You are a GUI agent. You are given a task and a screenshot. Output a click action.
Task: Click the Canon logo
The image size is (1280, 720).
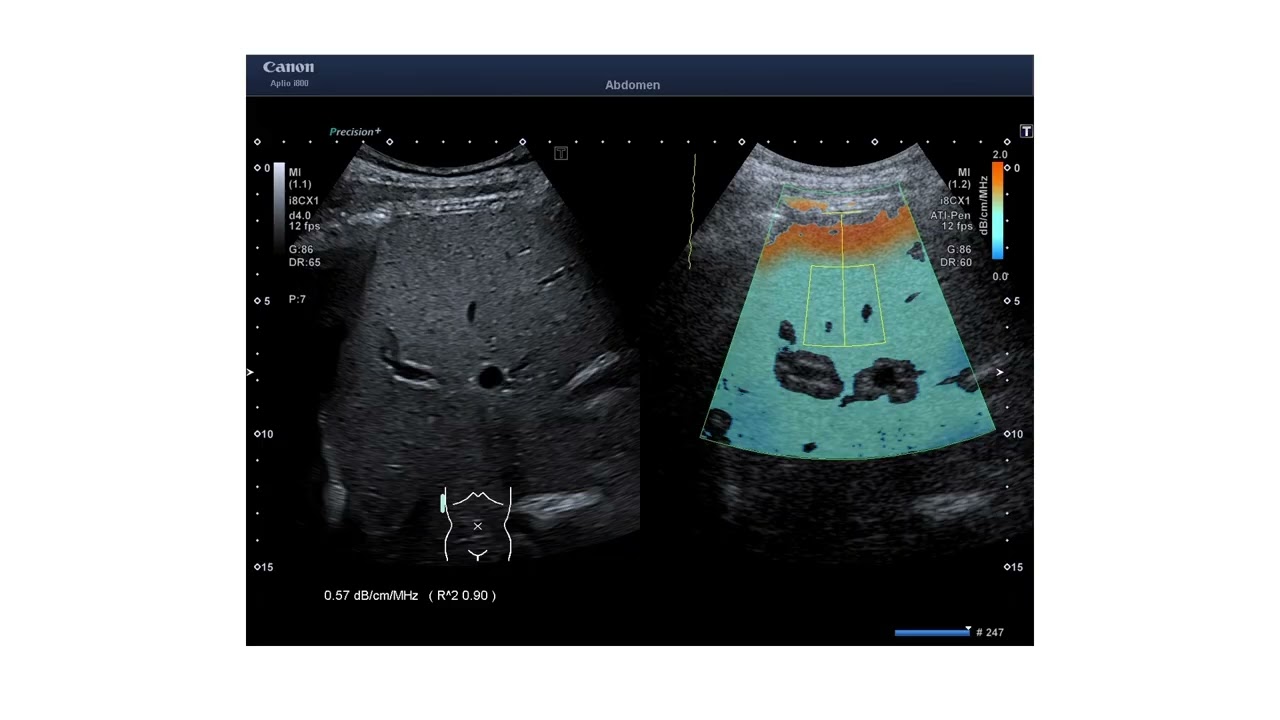tap(289, 67)
